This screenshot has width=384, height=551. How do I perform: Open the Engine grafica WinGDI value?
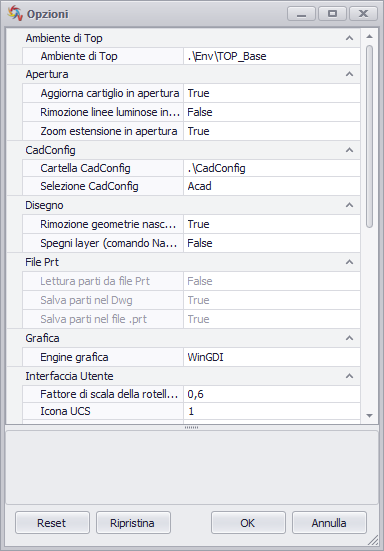pos(272,357)
